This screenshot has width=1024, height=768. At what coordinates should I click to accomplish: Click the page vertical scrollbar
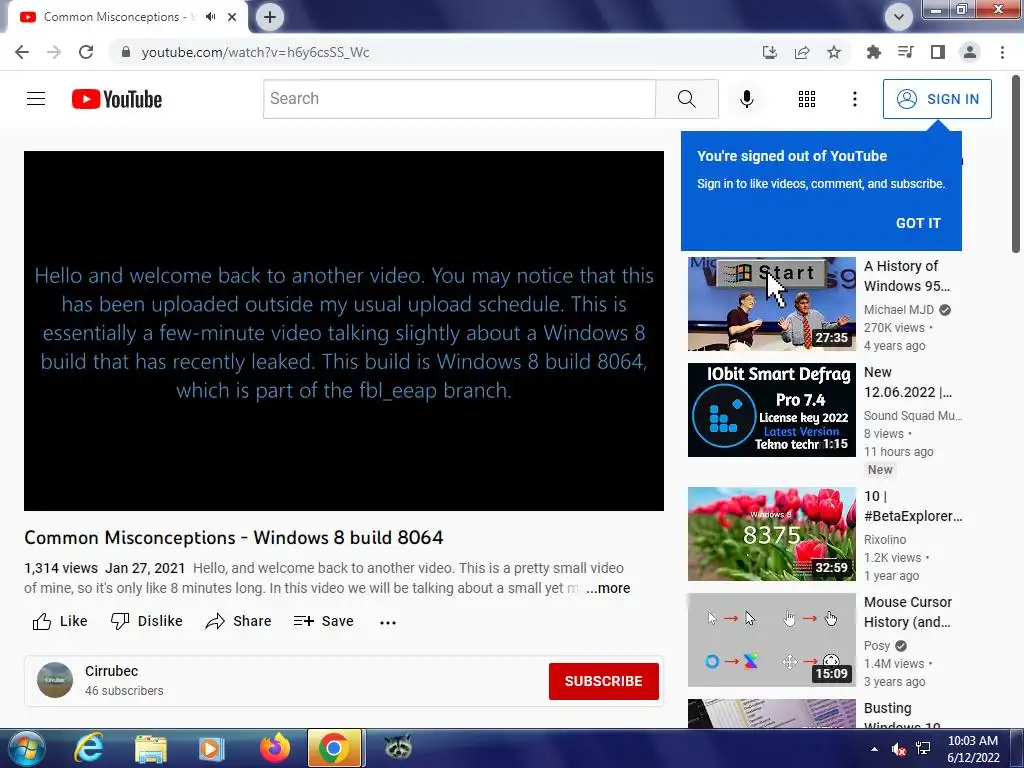[x=1016, y=163]
